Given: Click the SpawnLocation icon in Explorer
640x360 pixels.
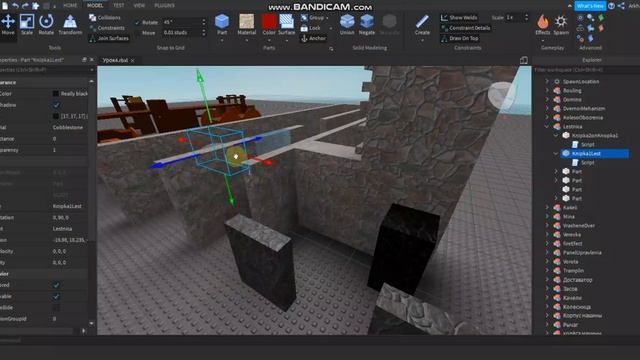Looking at the screenshot, I should point(557,81).
